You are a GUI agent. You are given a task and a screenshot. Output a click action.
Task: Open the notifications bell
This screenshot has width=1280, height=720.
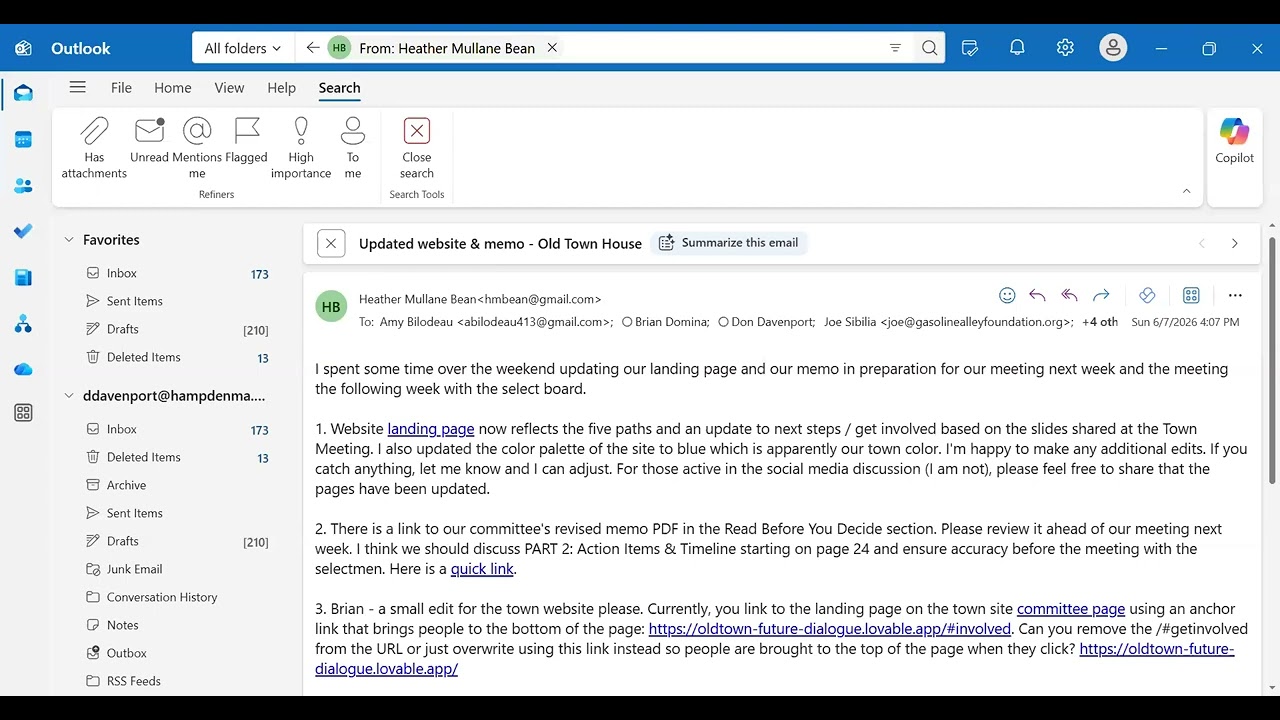pos(1017,48)
